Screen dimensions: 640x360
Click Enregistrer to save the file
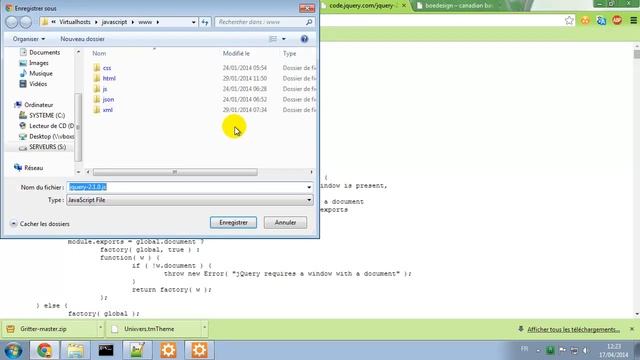233,222
